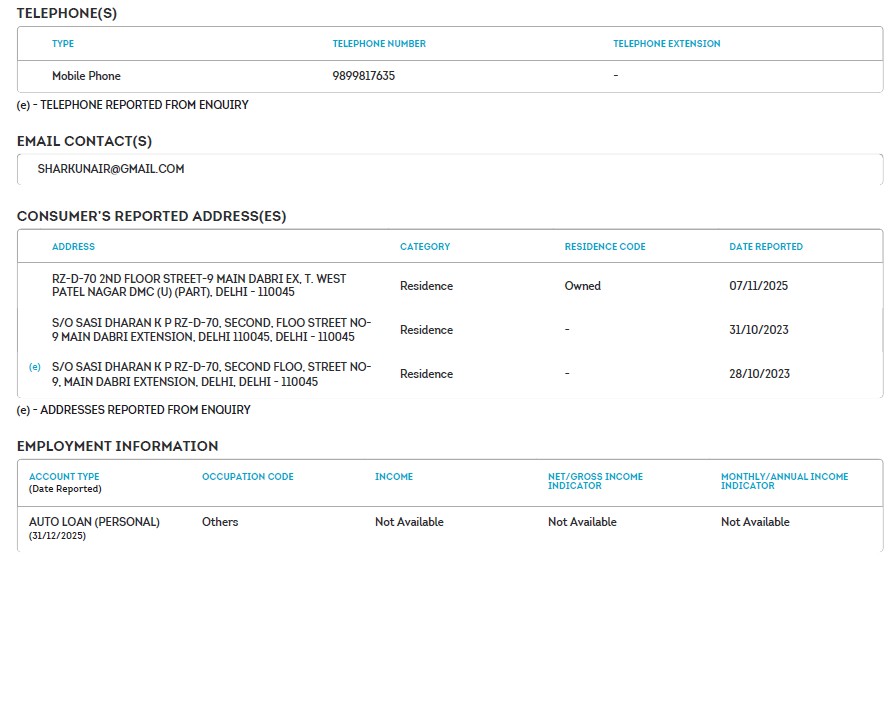Viewport: 895px width, 702px height.
Task: Click the RESIDENCE CODE column header
Action: point(605,247)
